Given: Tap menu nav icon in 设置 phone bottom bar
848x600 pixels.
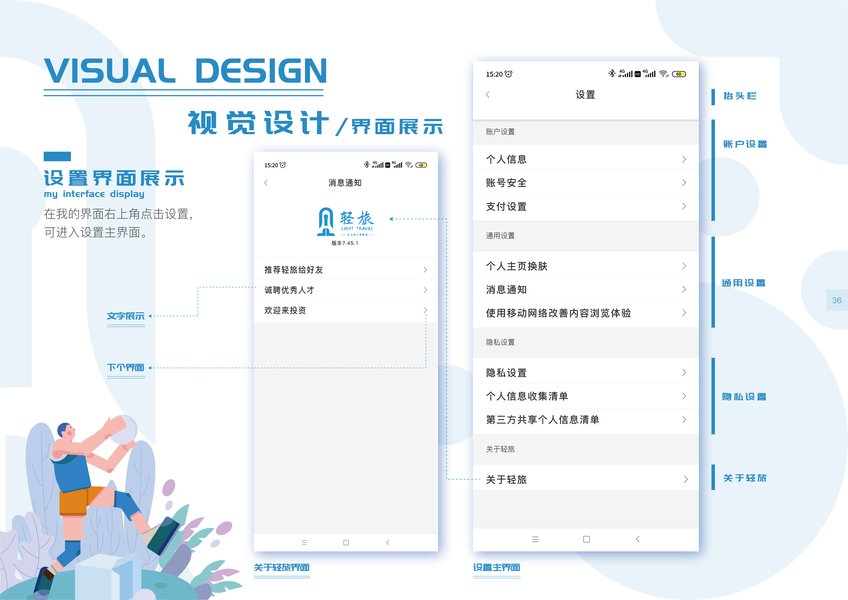Looking at the screenshot, I should (x=535, y=539).
